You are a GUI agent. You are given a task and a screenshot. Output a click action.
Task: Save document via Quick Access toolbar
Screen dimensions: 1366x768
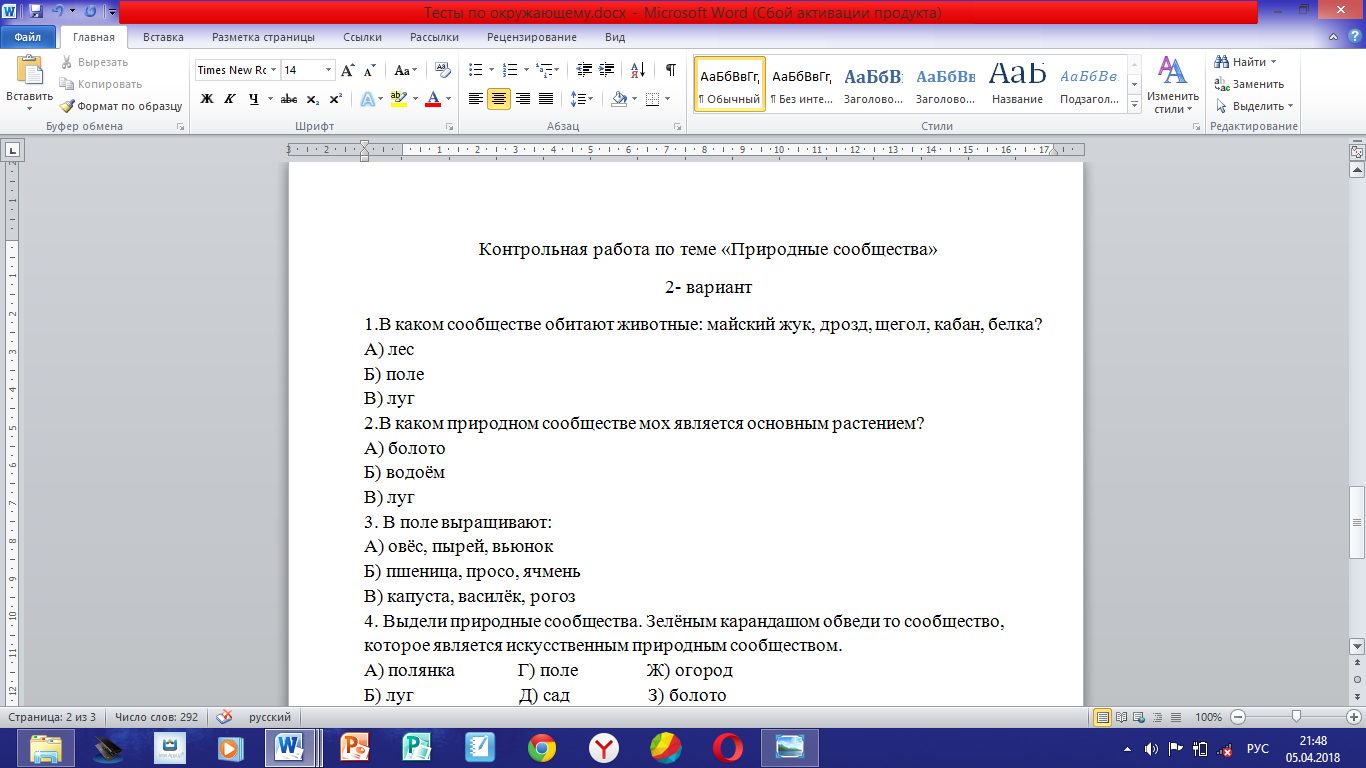[x=36, y=12]
